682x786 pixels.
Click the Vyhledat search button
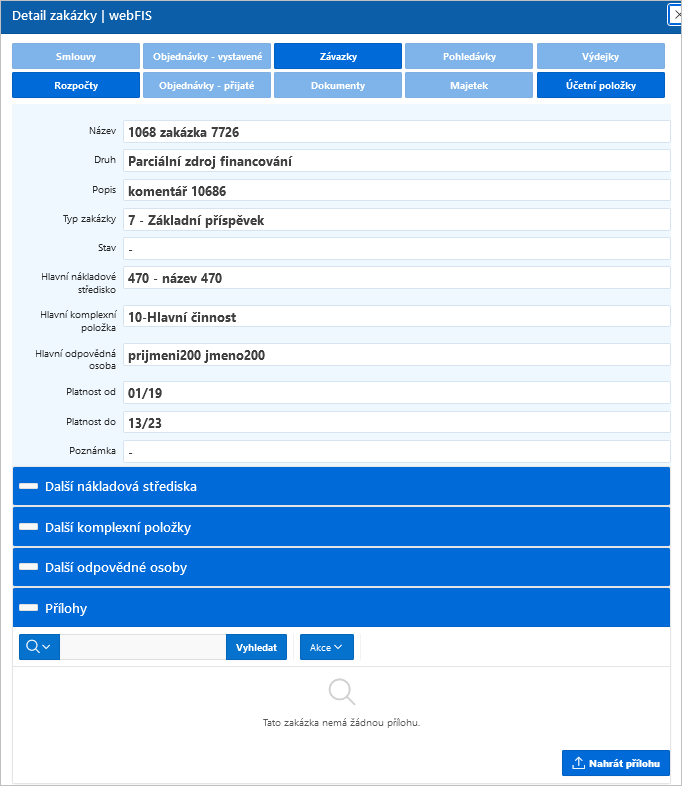[x=256, y=647]
